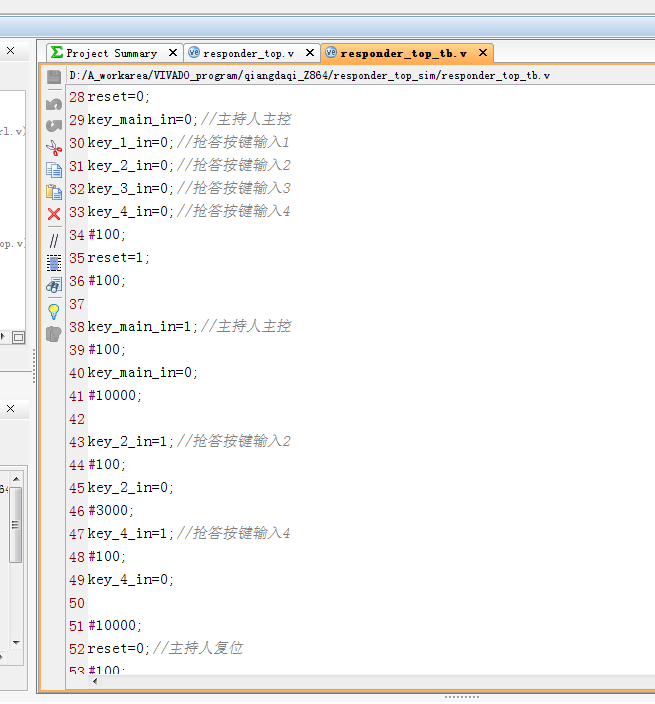655x704 pixels.
Task: Toggle column selection mode icon
Action: tap(54, 263)
